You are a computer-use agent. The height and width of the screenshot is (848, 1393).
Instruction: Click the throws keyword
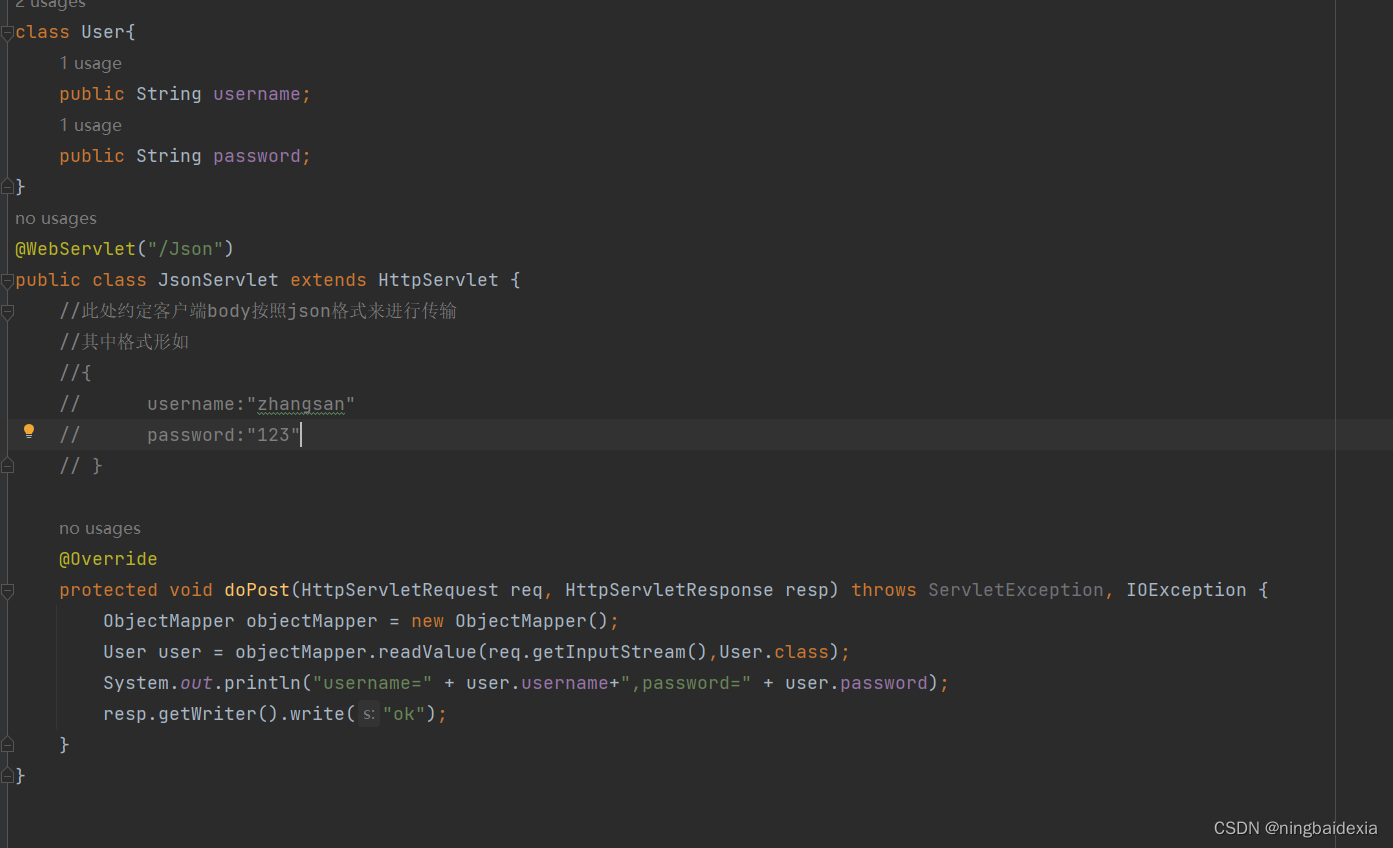click(884, 590)
